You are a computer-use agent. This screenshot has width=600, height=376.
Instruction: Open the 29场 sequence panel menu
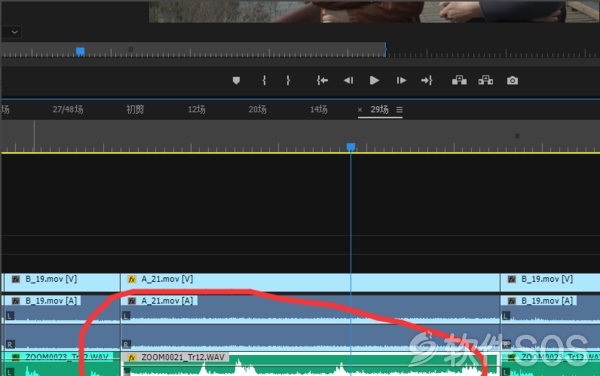(x=399, y=110)
